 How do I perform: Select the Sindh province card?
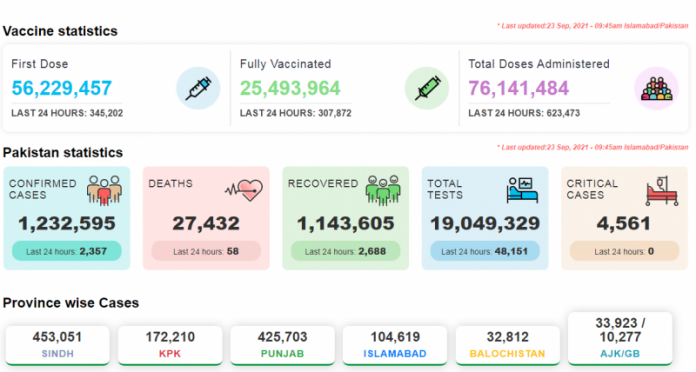click(57, 345)
